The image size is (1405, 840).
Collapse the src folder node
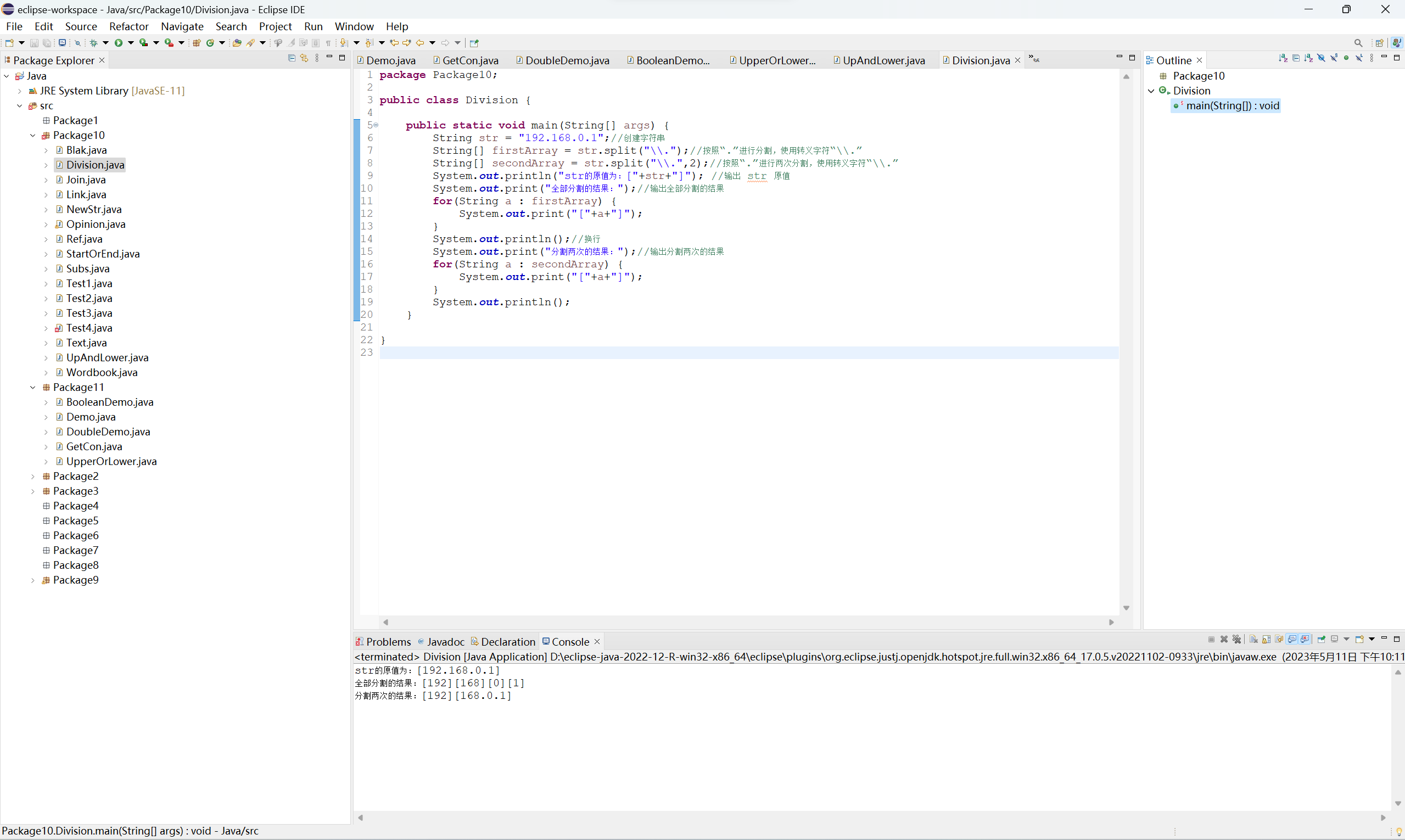[x=20, y=106]
